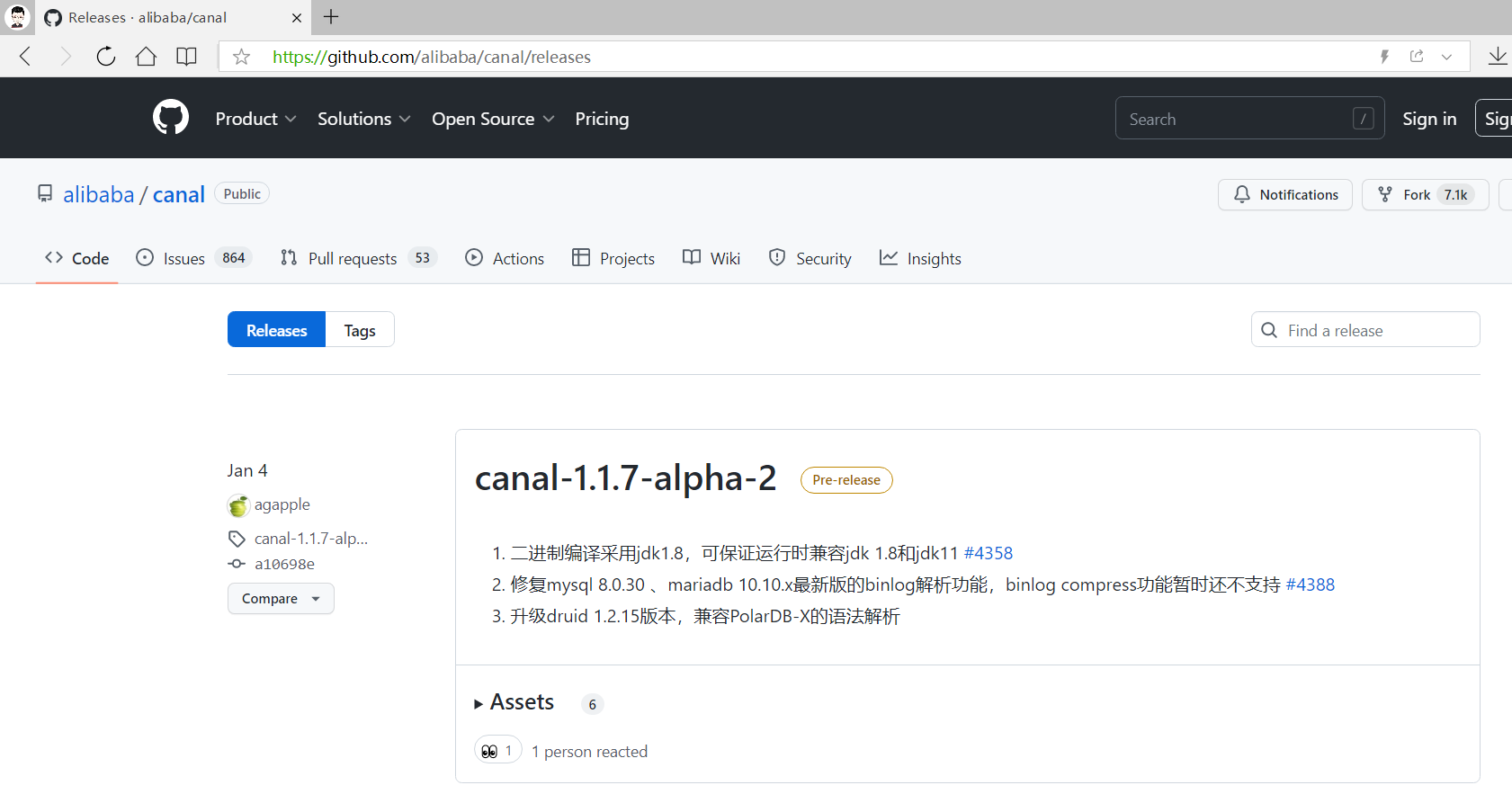This screenshot has height=803, width=1512.
Task: Click the Public repository badge
Action: coord(242,193)
